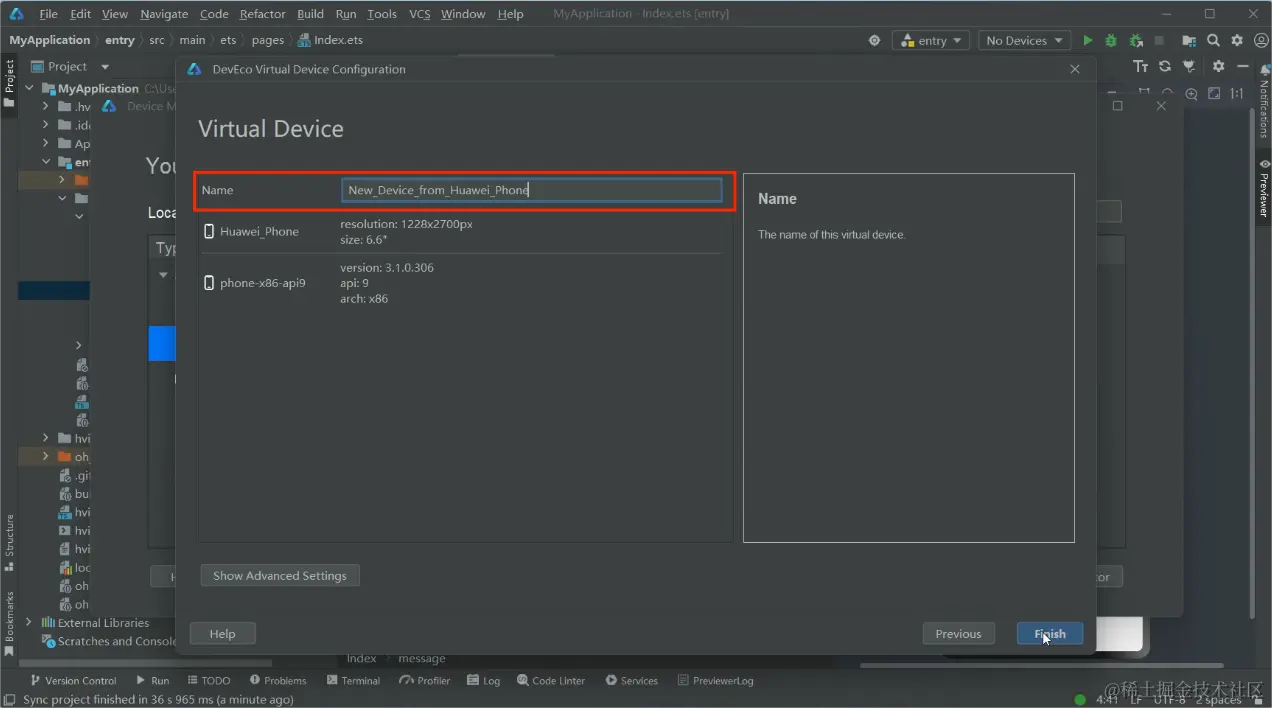Click the refresh arrows icon in previewer
Screen dimensions: 1272x708
coord(1165,66)
